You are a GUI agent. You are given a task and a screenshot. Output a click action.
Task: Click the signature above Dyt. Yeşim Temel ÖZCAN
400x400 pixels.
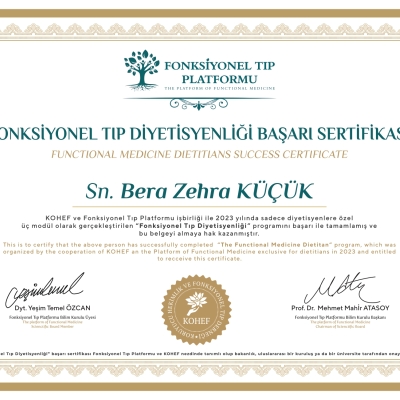pos(44,289)
